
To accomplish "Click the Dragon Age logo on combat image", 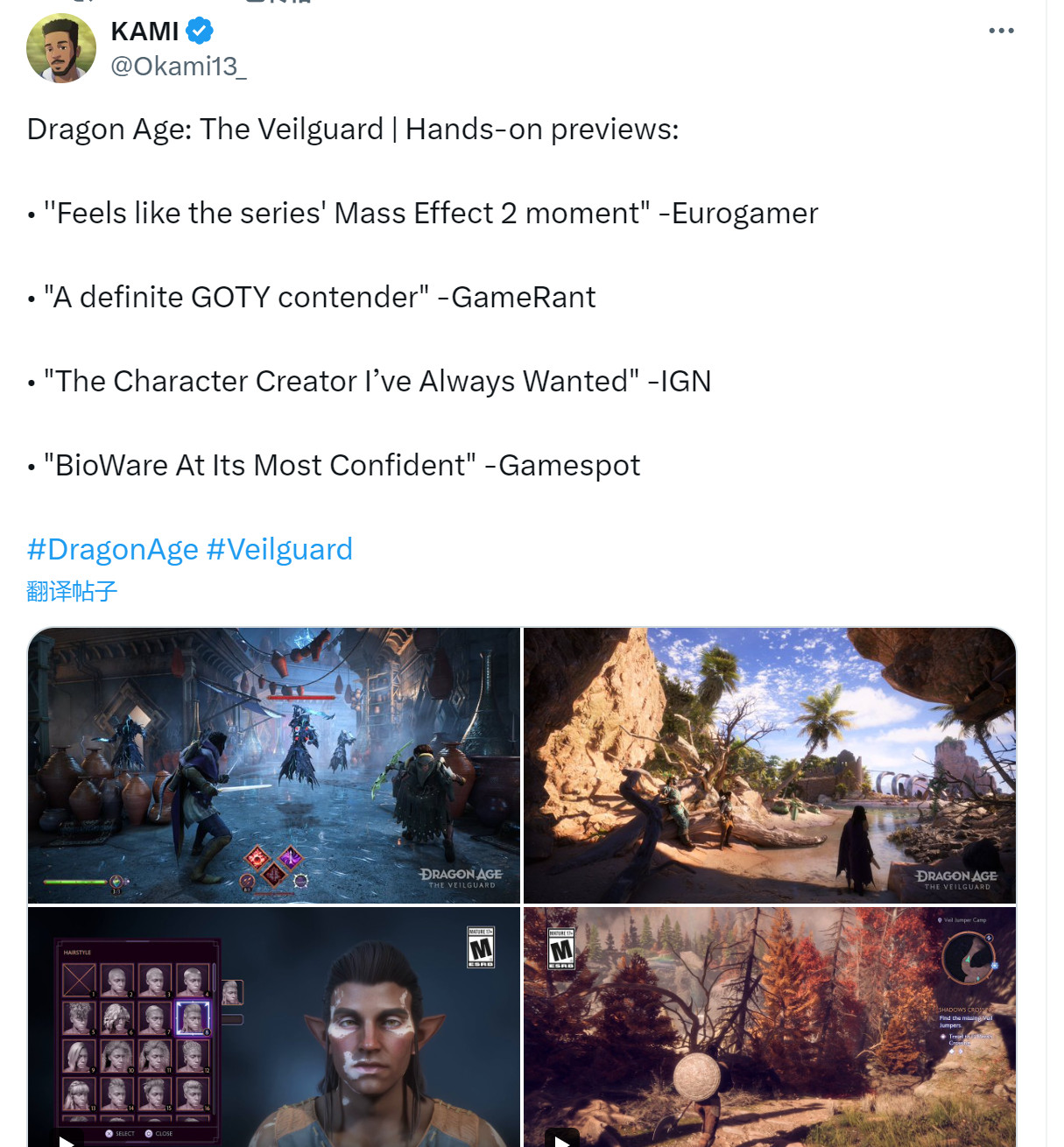I will coord(461,878).
